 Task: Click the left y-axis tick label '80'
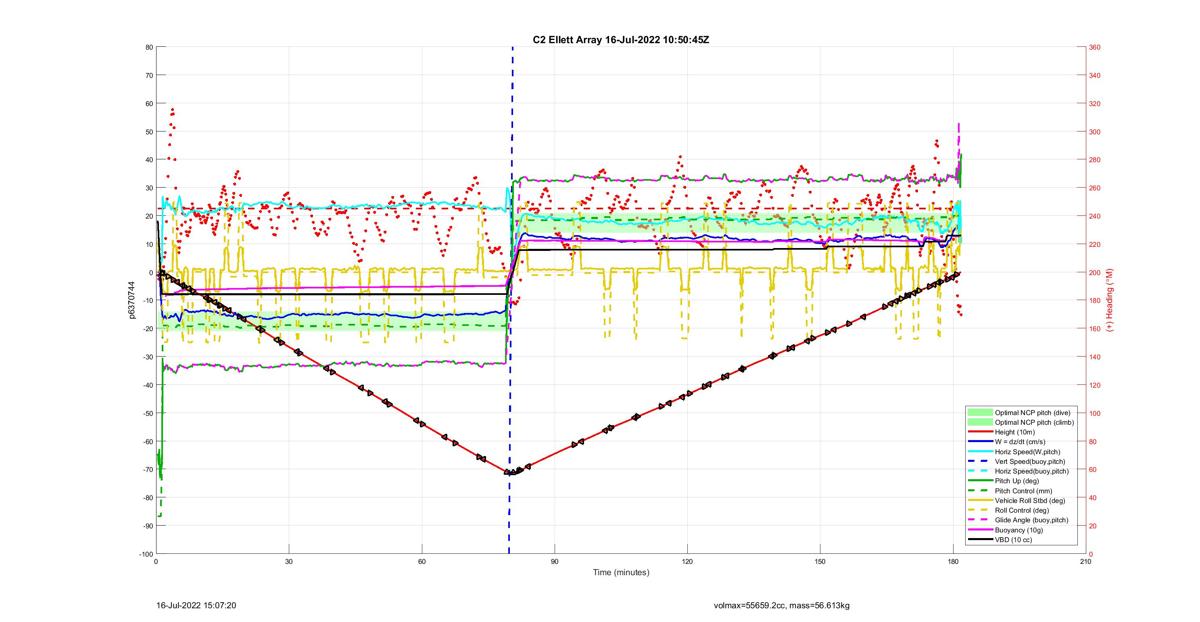148,47
